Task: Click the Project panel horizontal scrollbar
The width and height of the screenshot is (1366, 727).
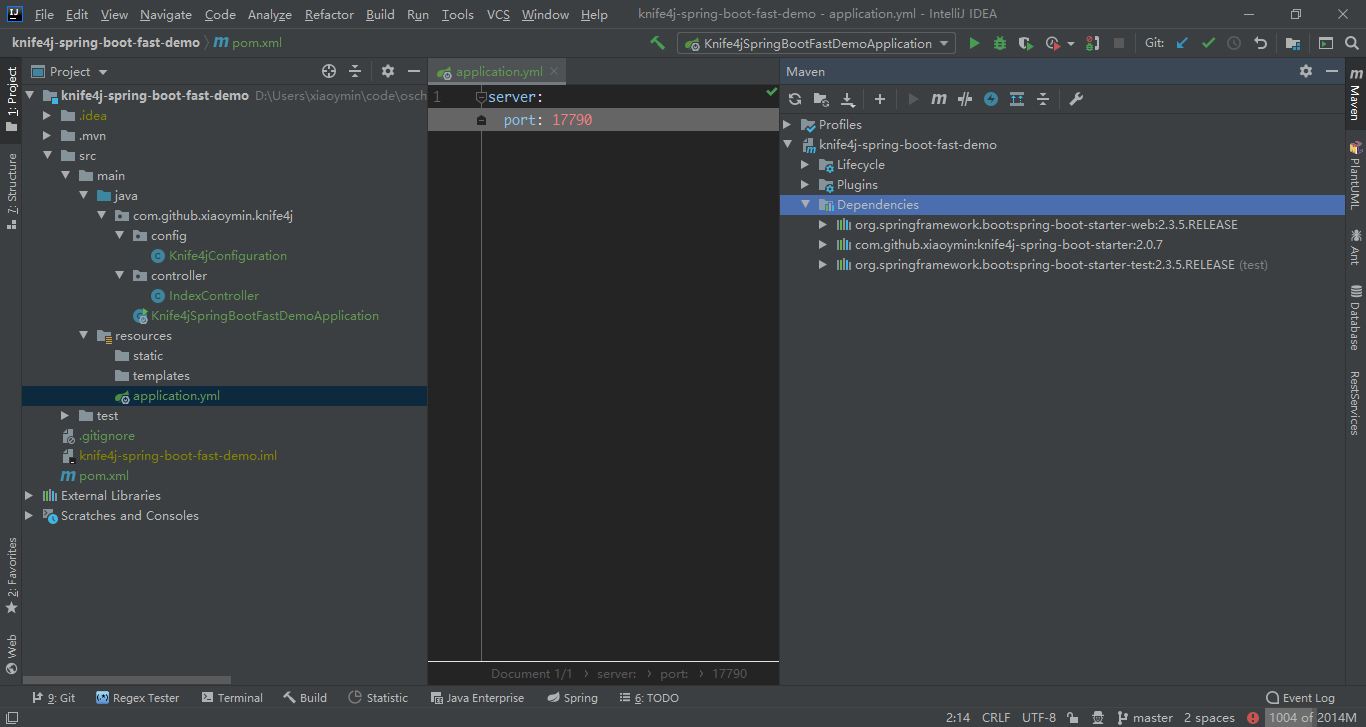Action: pyautogui.click(x=126, y=680)
